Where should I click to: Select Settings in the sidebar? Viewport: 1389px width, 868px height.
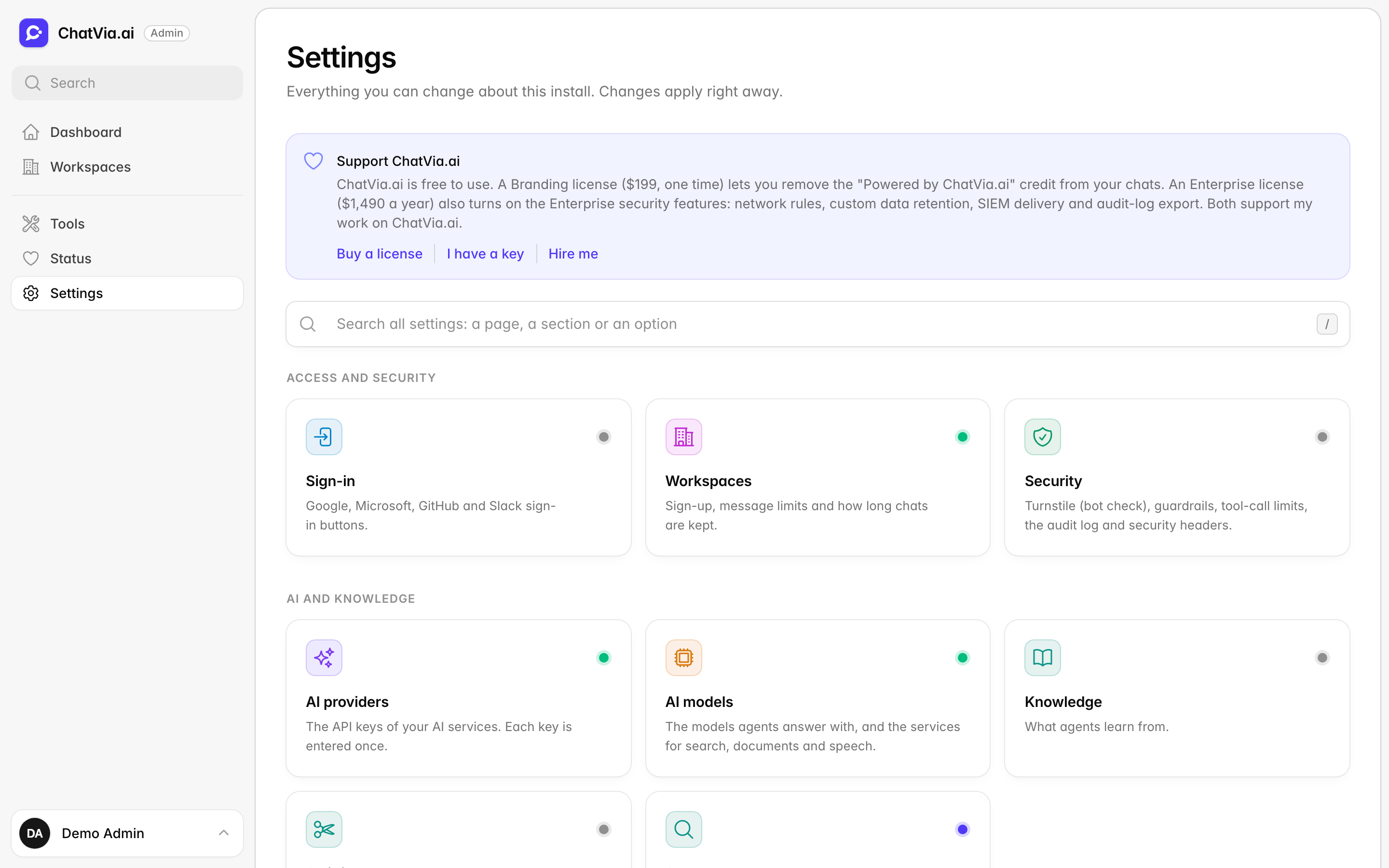click(127, 293)
